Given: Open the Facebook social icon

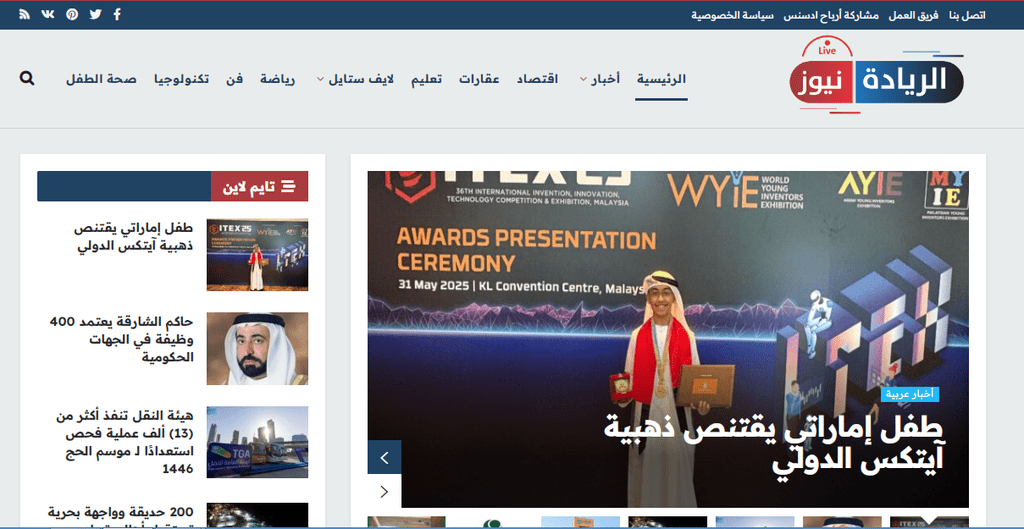Looking at the screenshot, I should click(x=117, y=14).
